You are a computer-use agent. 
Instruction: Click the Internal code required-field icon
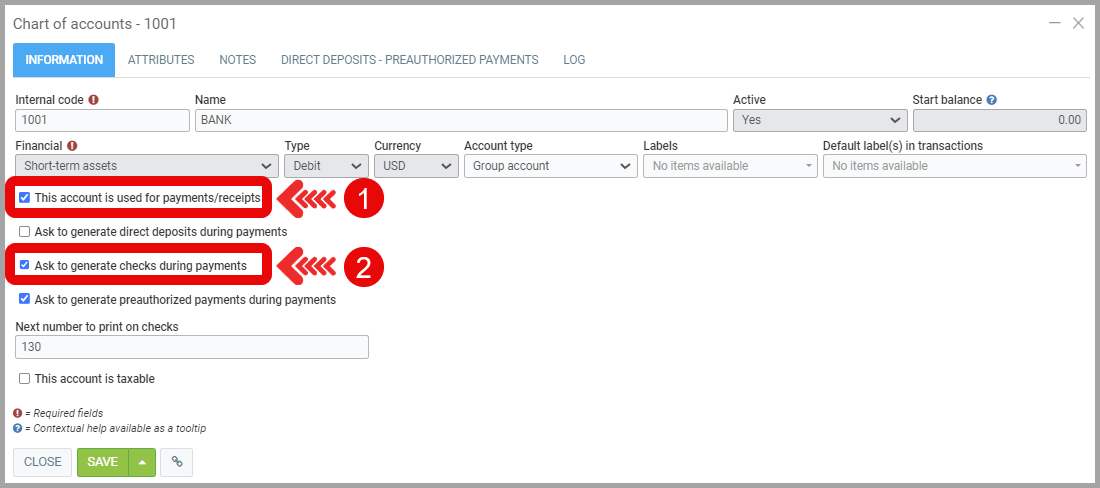(94, 100)
